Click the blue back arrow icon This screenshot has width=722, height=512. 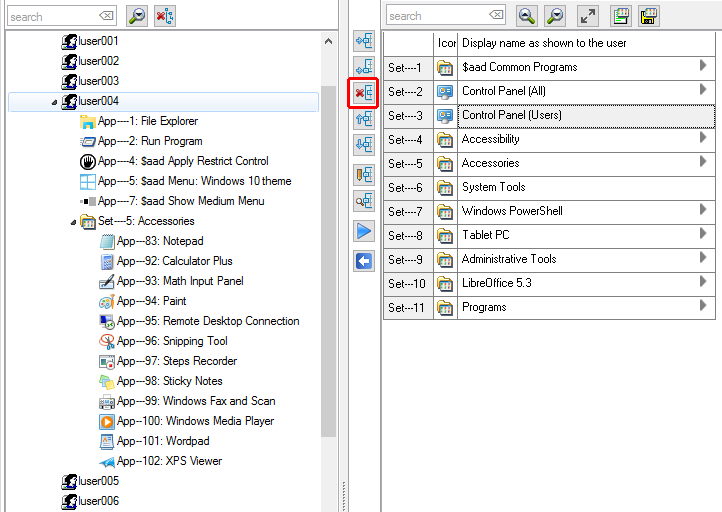point(364,261)
